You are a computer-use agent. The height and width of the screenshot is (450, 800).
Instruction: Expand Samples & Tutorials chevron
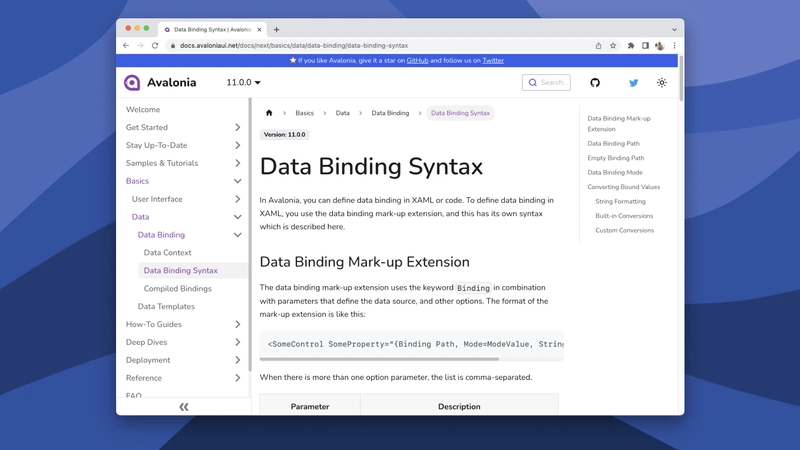(x=238, y=163)
